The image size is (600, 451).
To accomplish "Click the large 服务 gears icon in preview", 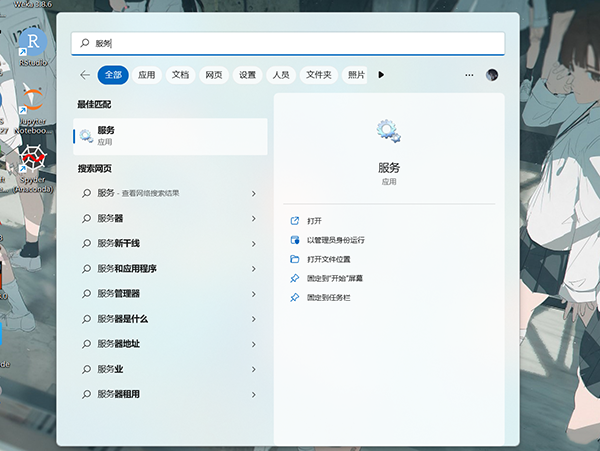I will pyautogui.click(x=388, y=131).
